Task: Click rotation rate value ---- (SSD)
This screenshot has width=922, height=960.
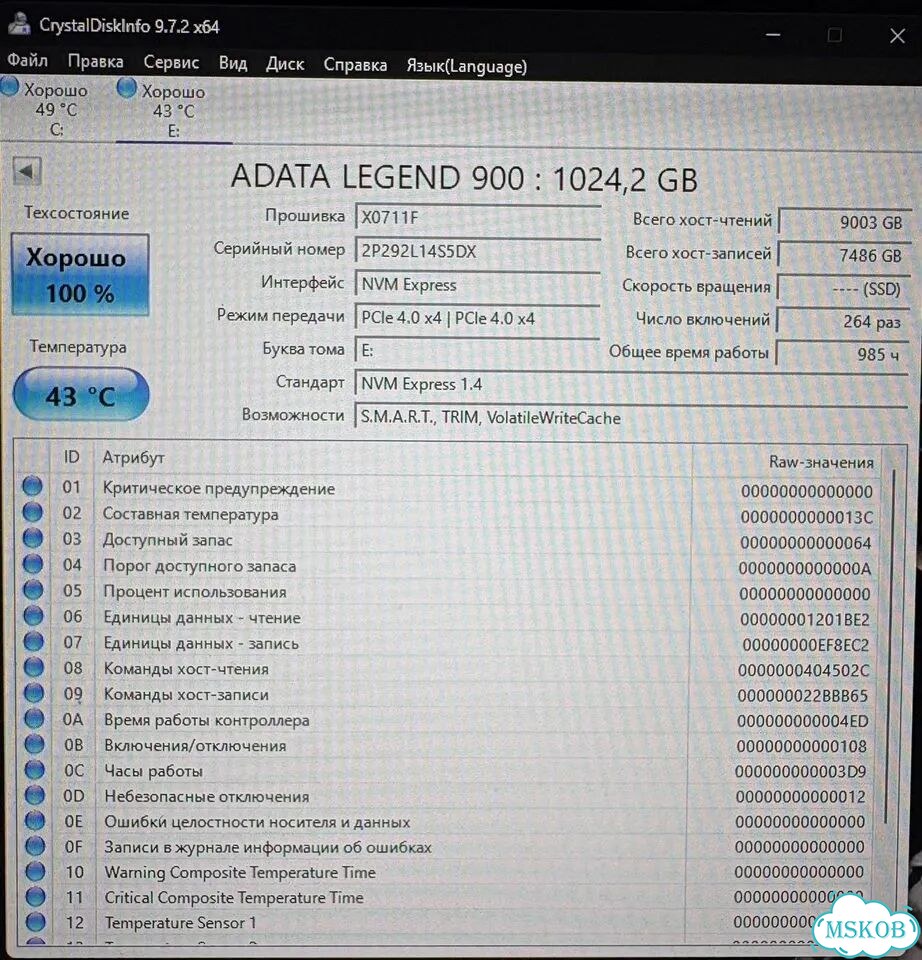Action: (842, 288)
